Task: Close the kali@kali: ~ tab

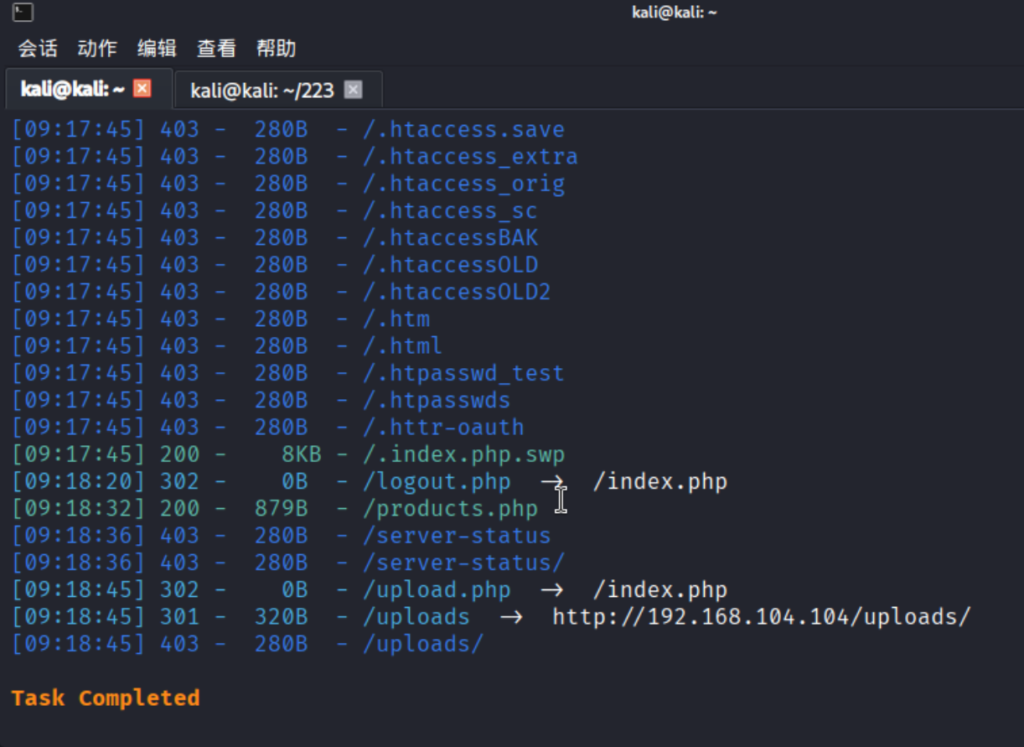Action: 142,88
